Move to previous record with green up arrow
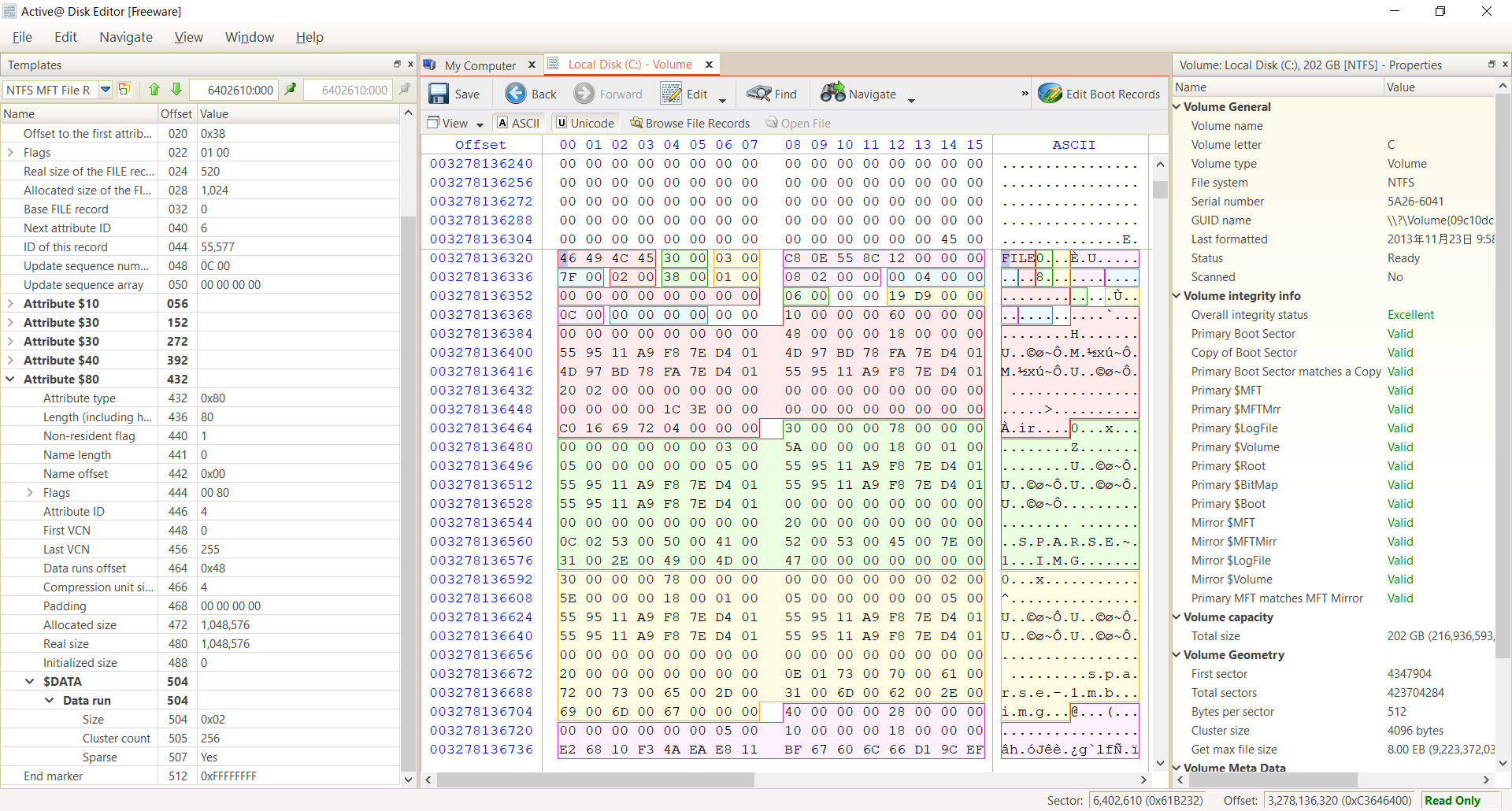1512x811 pixels. click(154, 90)
